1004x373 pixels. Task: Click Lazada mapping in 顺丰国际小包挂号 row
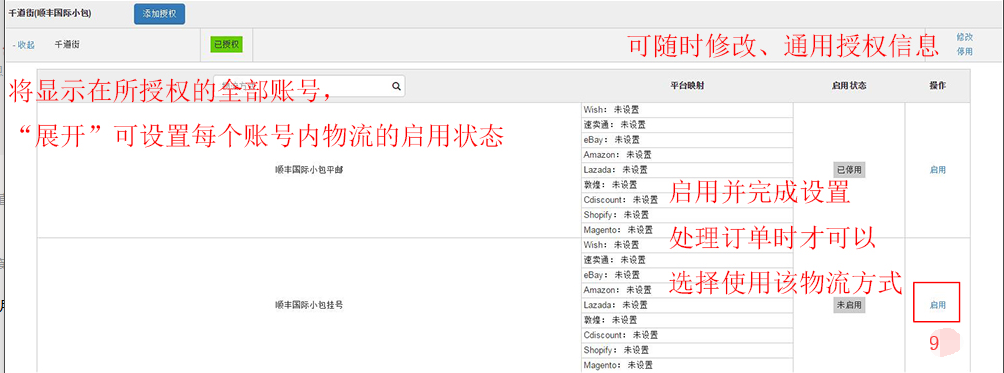(687, 305)
